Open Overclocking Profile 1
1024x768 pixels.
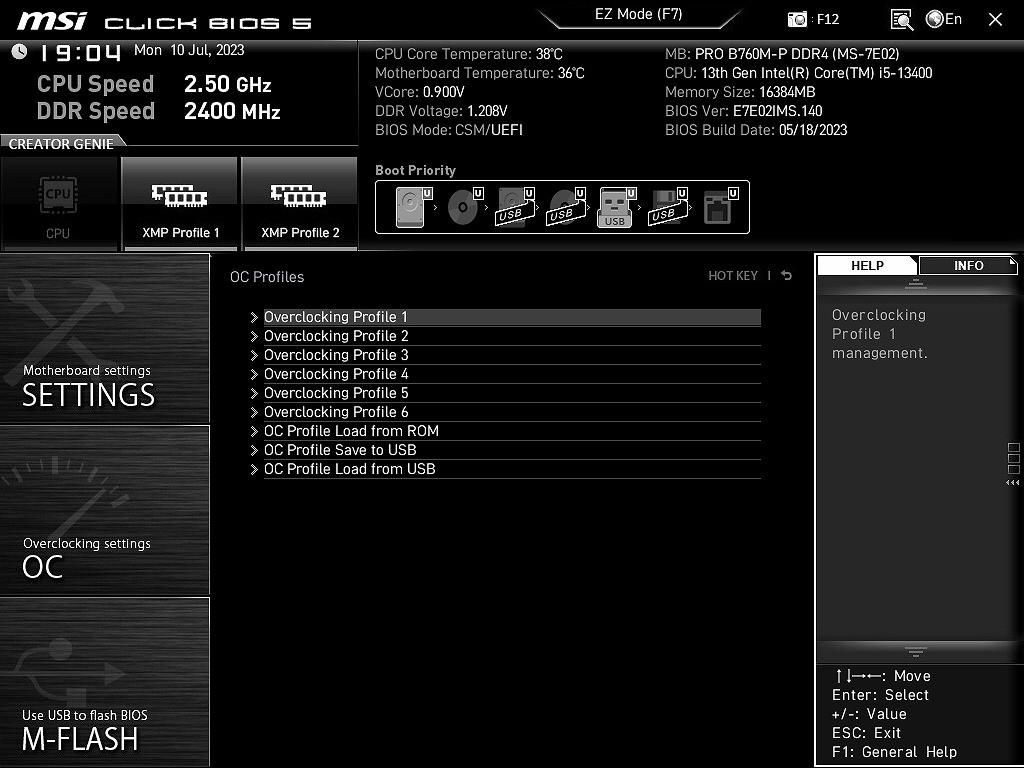tap(512, 317)
